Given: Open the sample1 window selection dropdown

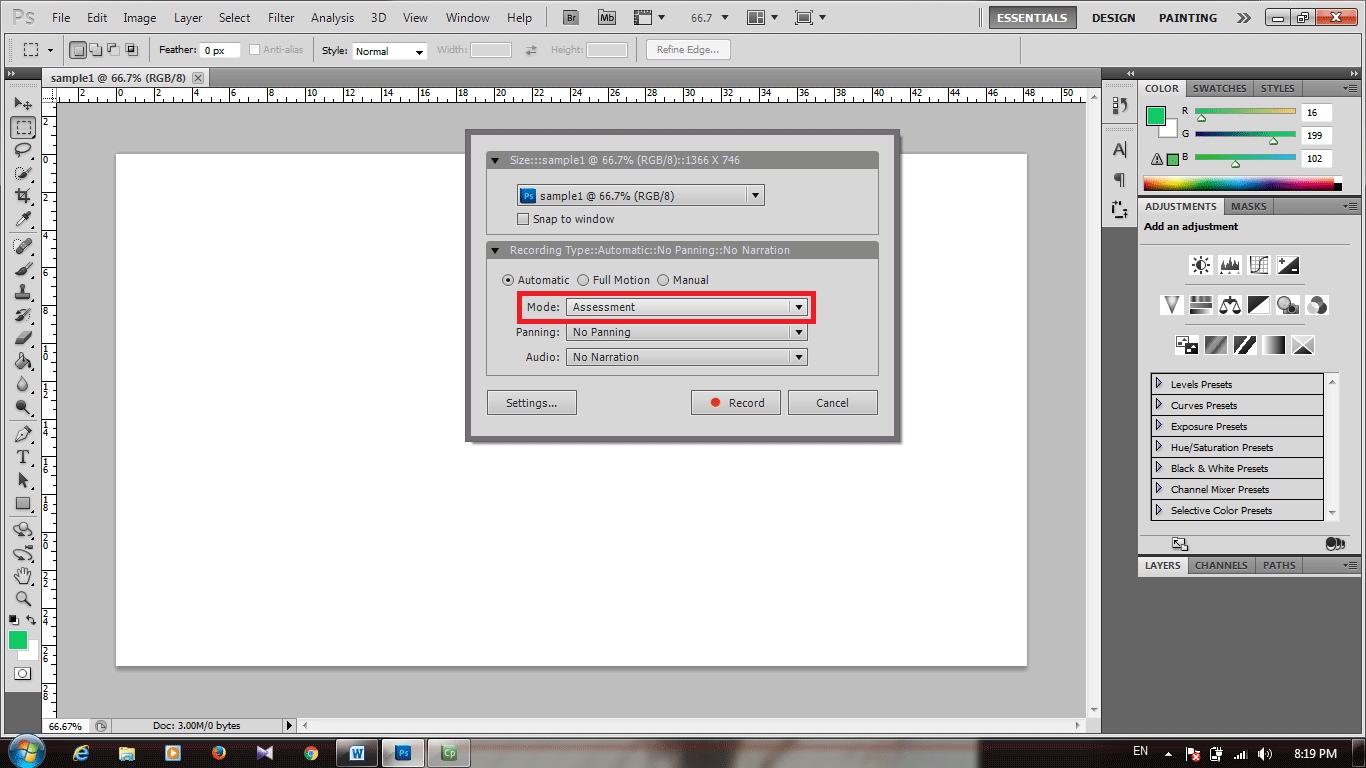Looking at the screenshot, I should coord(641,196).
